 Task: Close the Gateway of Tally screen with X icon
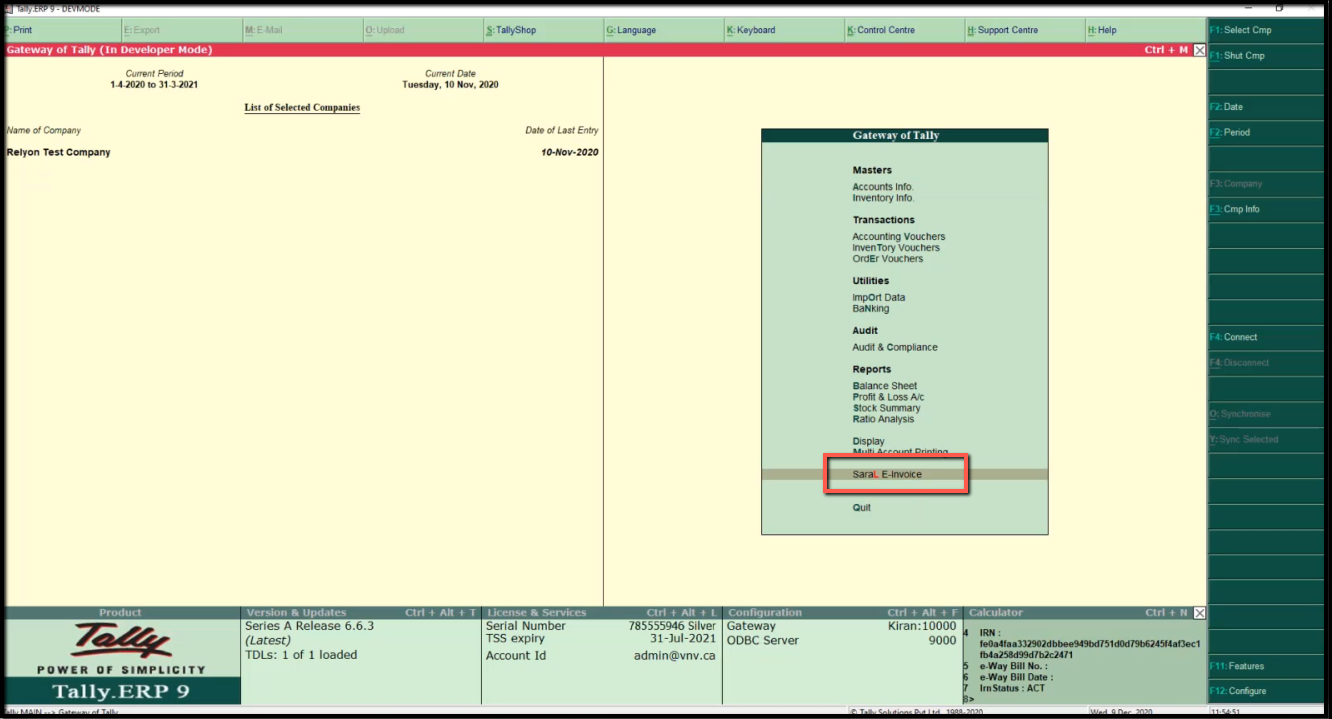1199,50
